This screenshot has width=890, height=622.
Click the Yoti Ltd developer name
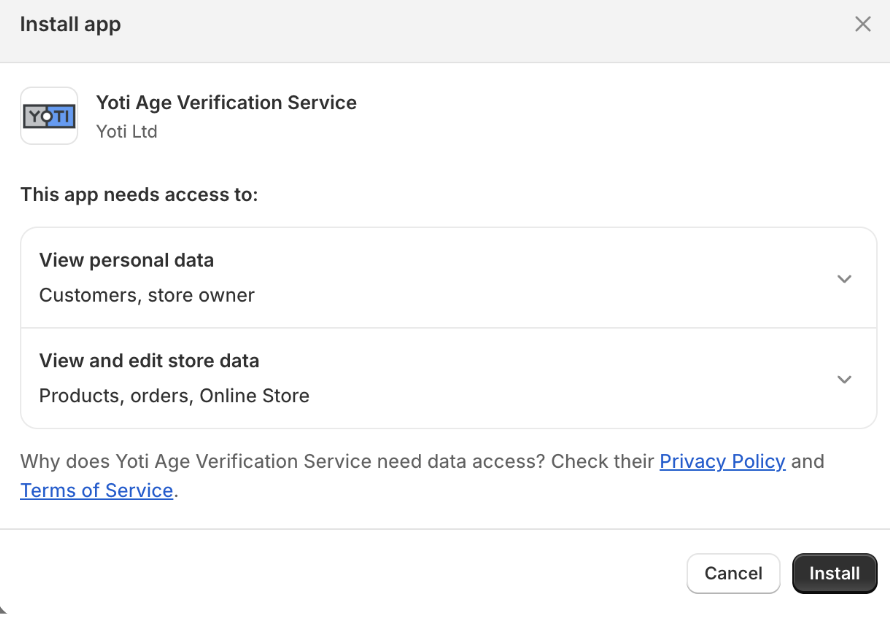[126, 132]
